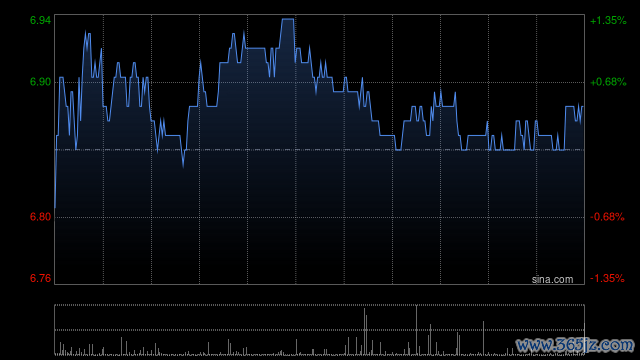Click the 6.76 price axis label

[40, 278]
